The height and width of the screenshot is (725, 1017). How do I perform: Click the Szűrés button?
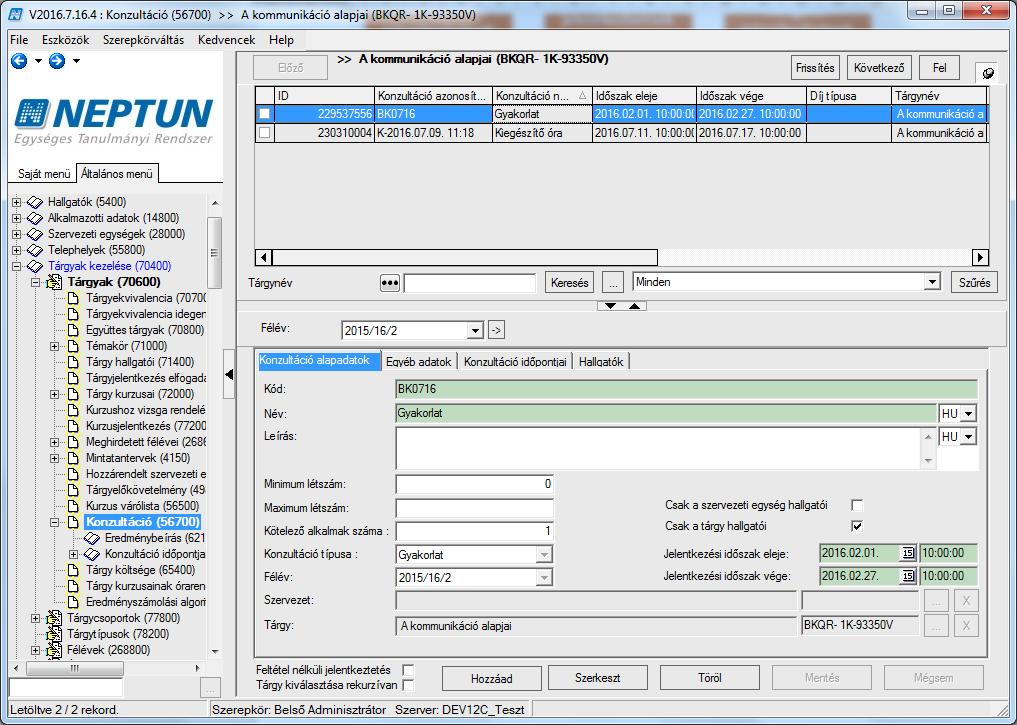click(x=974, y=283)
